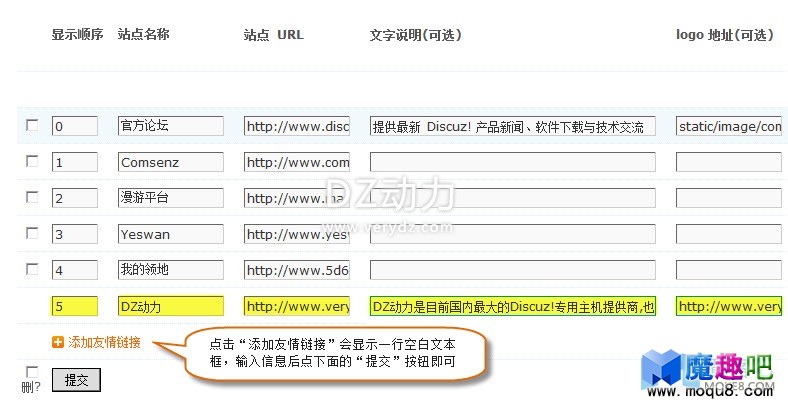The width and height of the screenshot is (788, 404).
Task: Edit the site name field Comsenz
Action: tap(171, 162)
